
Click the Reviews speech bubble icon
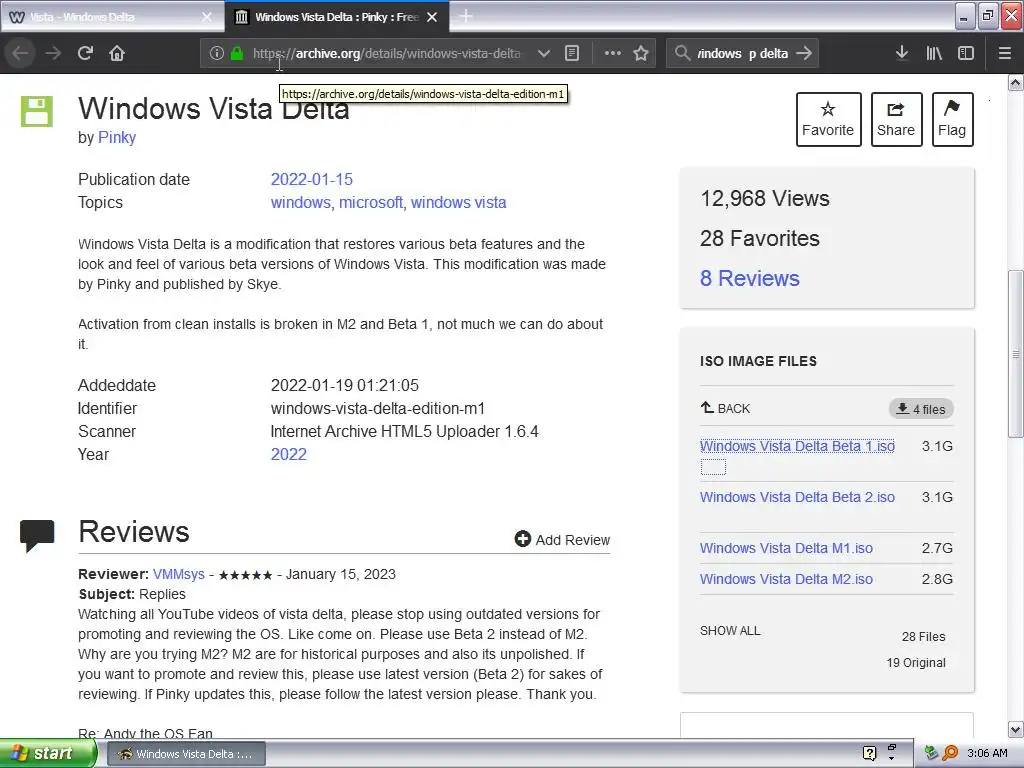click(x=37, y=535)
